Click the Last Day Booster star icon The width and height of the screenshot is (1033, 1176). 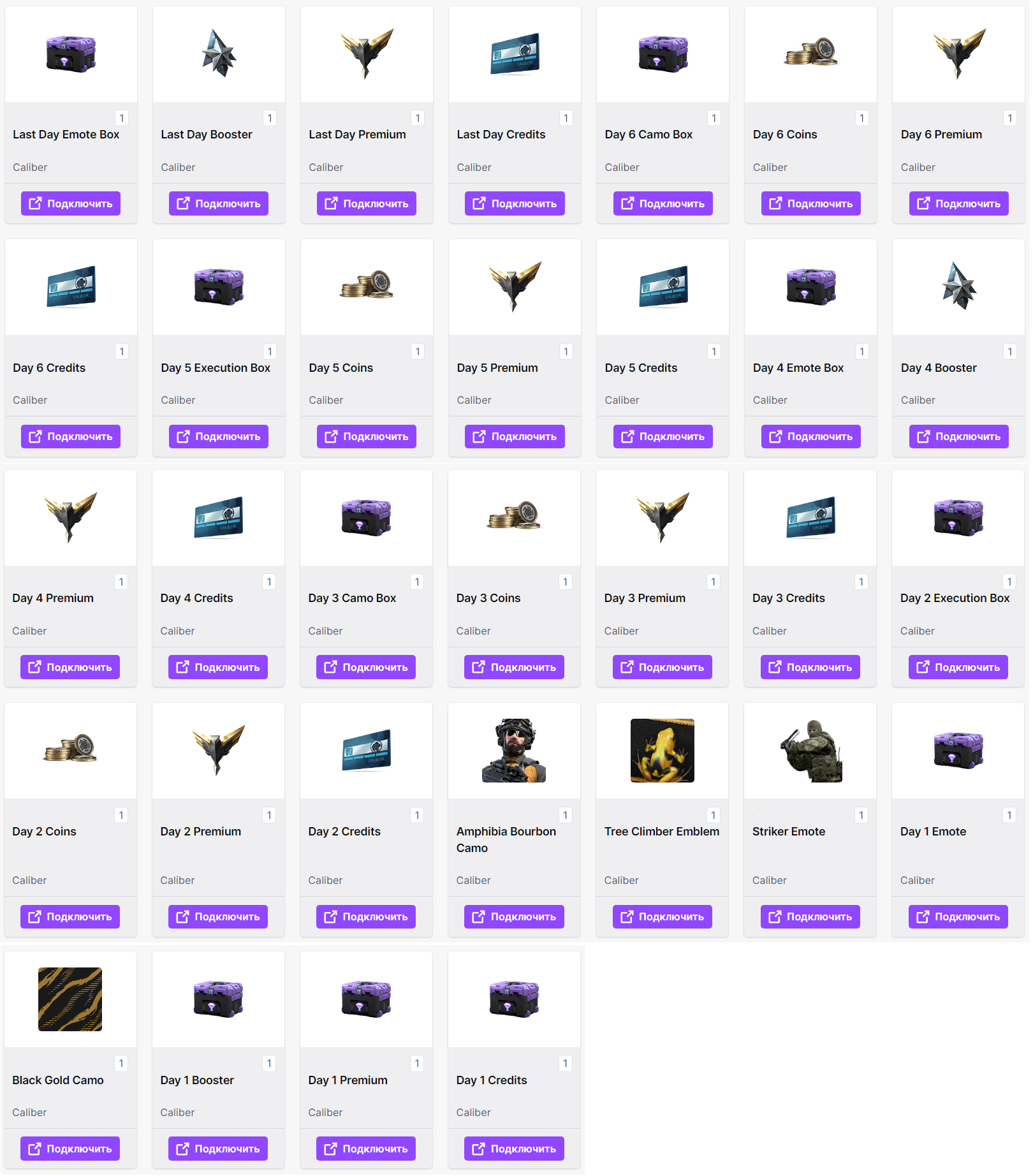click(219, 54)
